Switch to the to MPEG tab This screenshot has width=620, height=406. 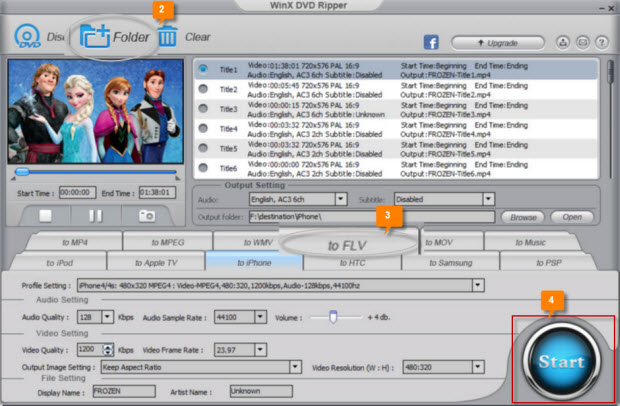tap(168, 242)
